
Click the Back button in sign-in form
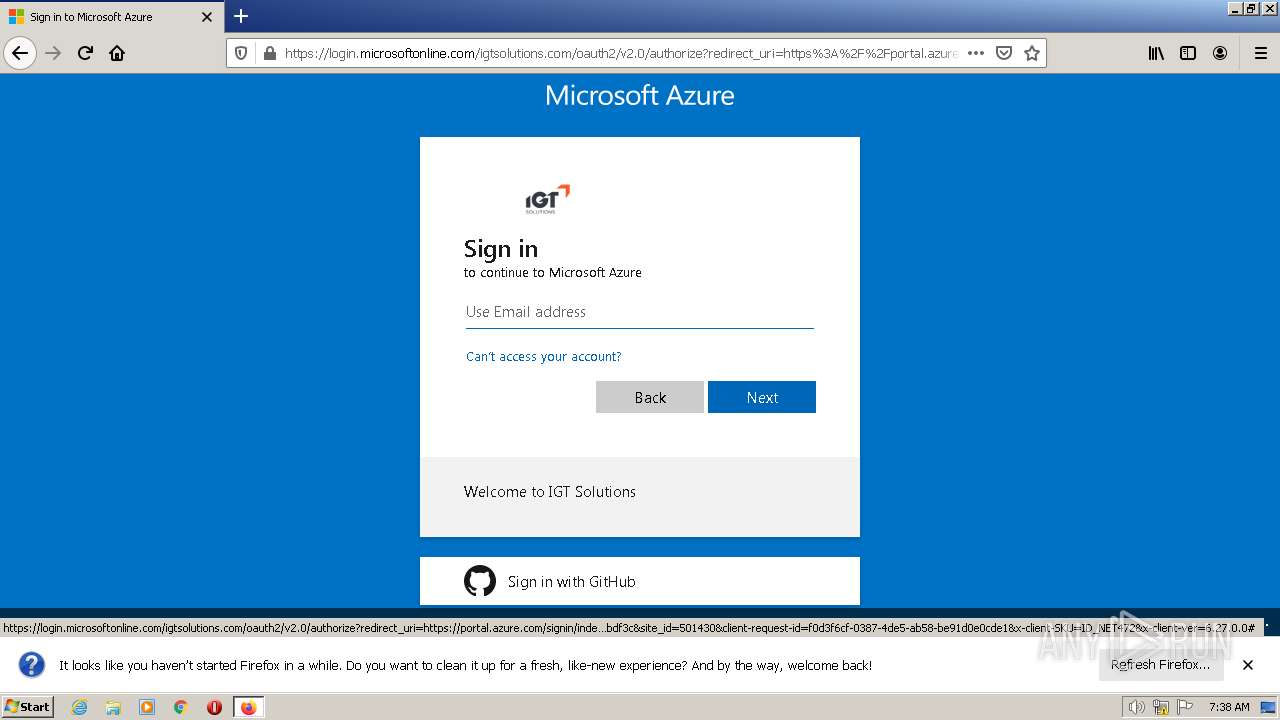point(650,397)
